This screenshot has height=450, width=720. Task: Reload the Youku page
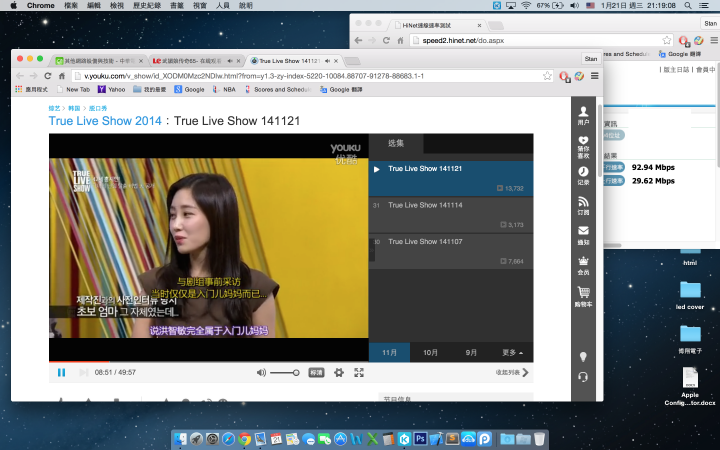47,76
